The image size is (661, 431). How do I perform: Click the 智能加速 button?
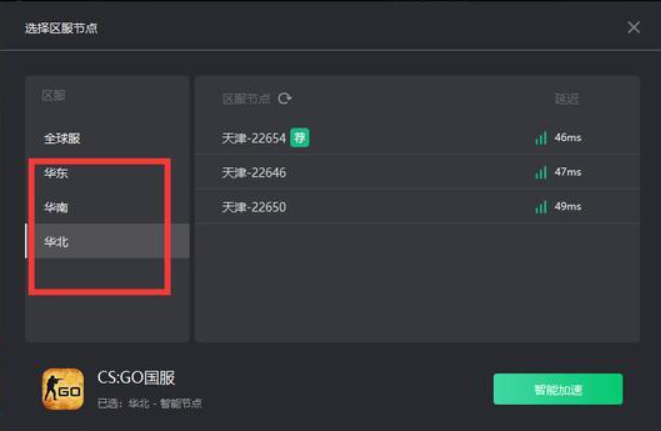(558, 389)
